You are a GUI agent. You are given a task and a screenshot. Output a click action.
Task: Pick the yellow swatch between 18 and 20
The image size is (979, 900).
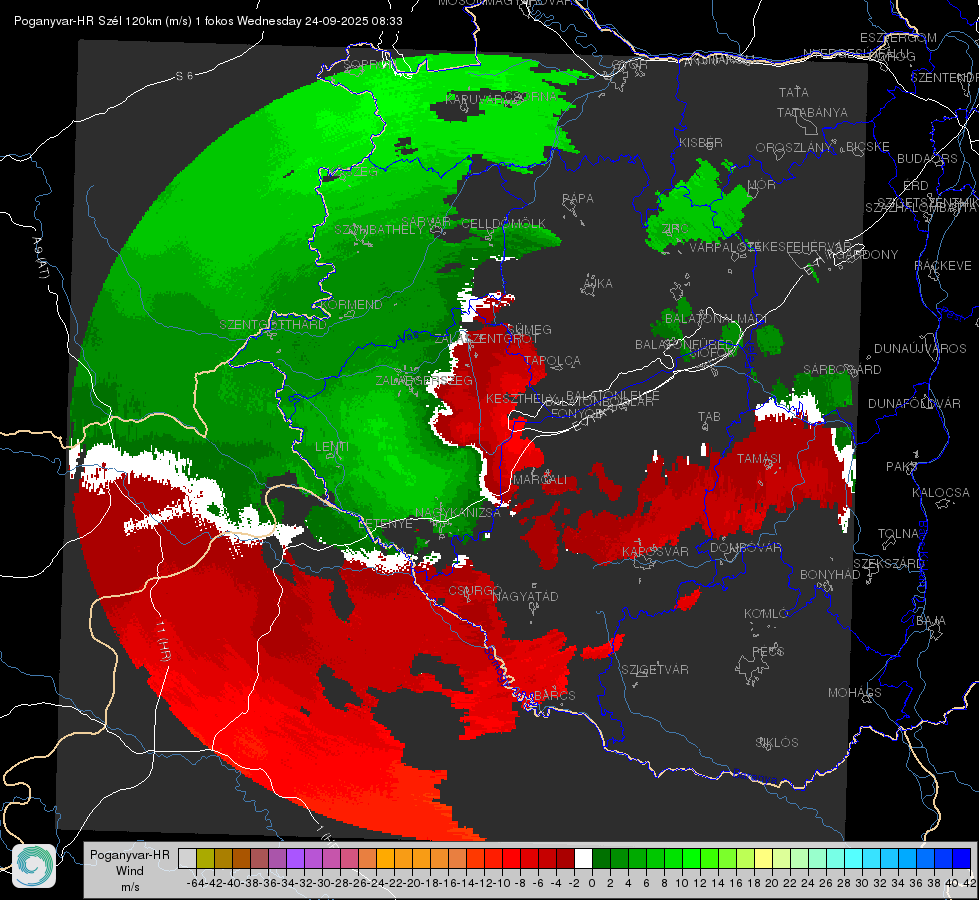(764, 858)
